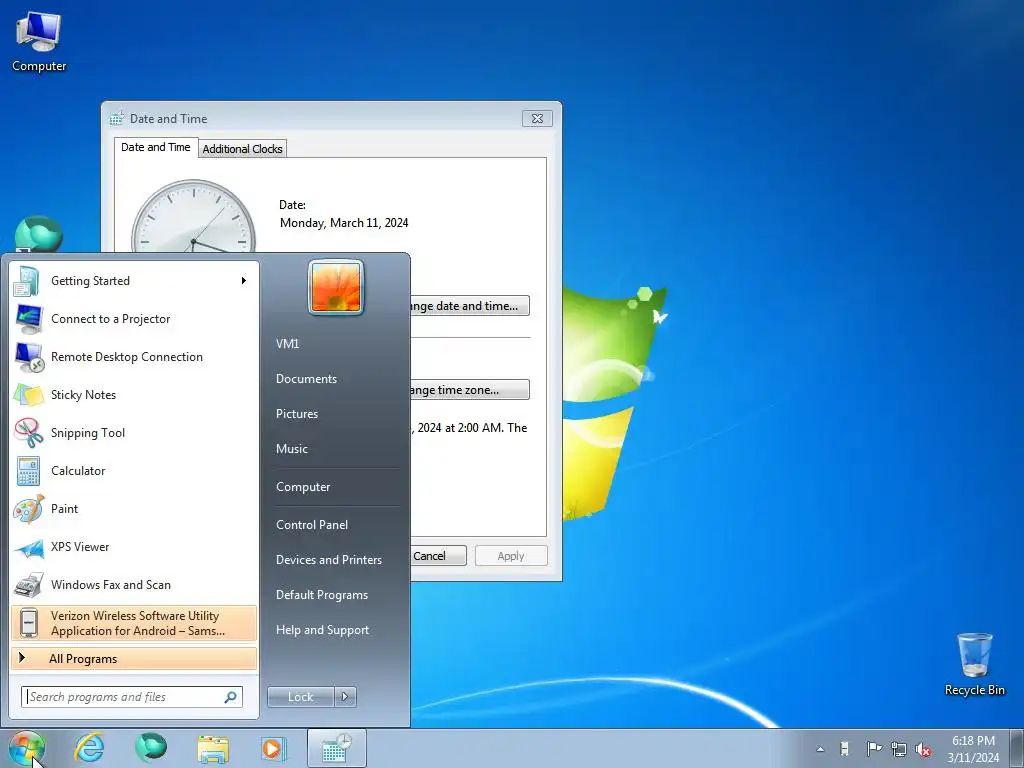Open shutdown options arrow beside Lock

pyautogui.click(x=345, y=697)
